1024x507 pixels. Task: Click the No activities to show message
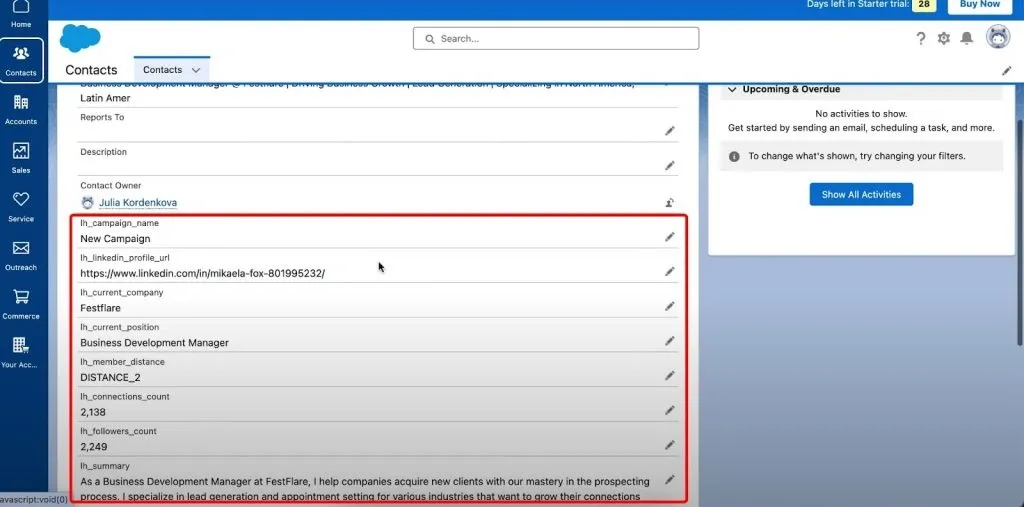861,114
